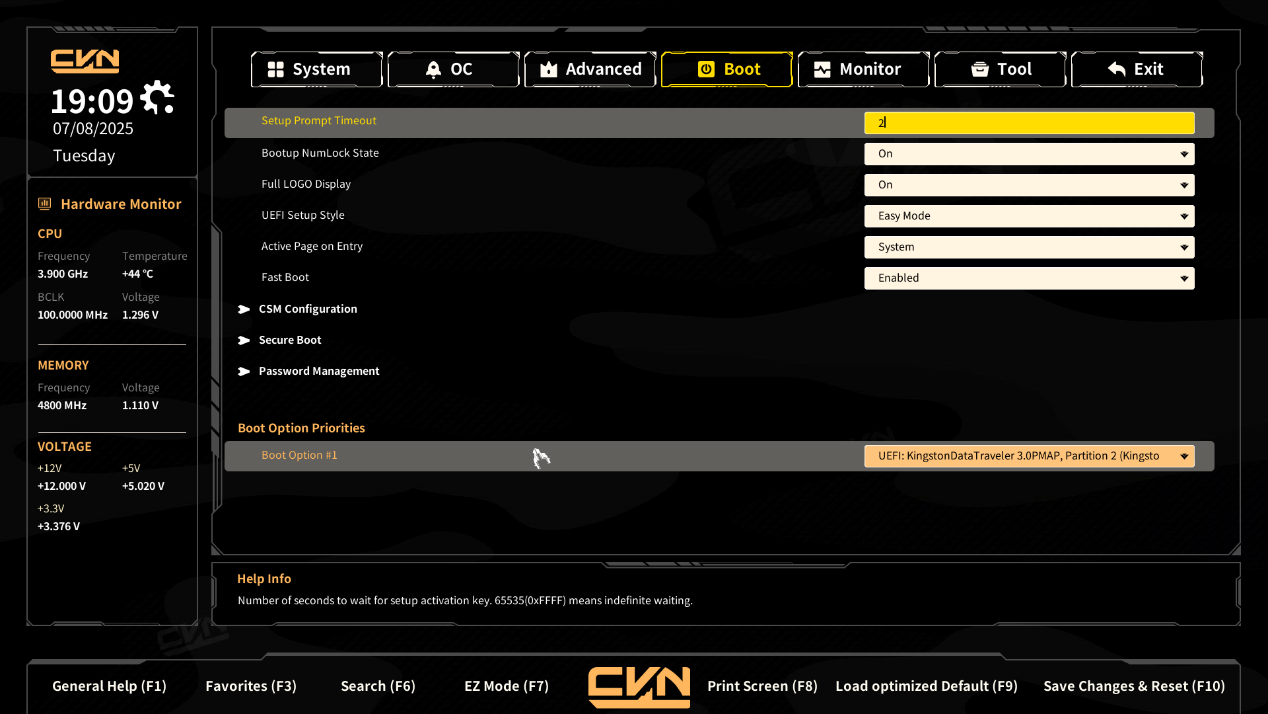The height and width of the screenshot is (714, 1268).
Task: Click CPU voltage value 1.296 V
Action: (140, 315)
